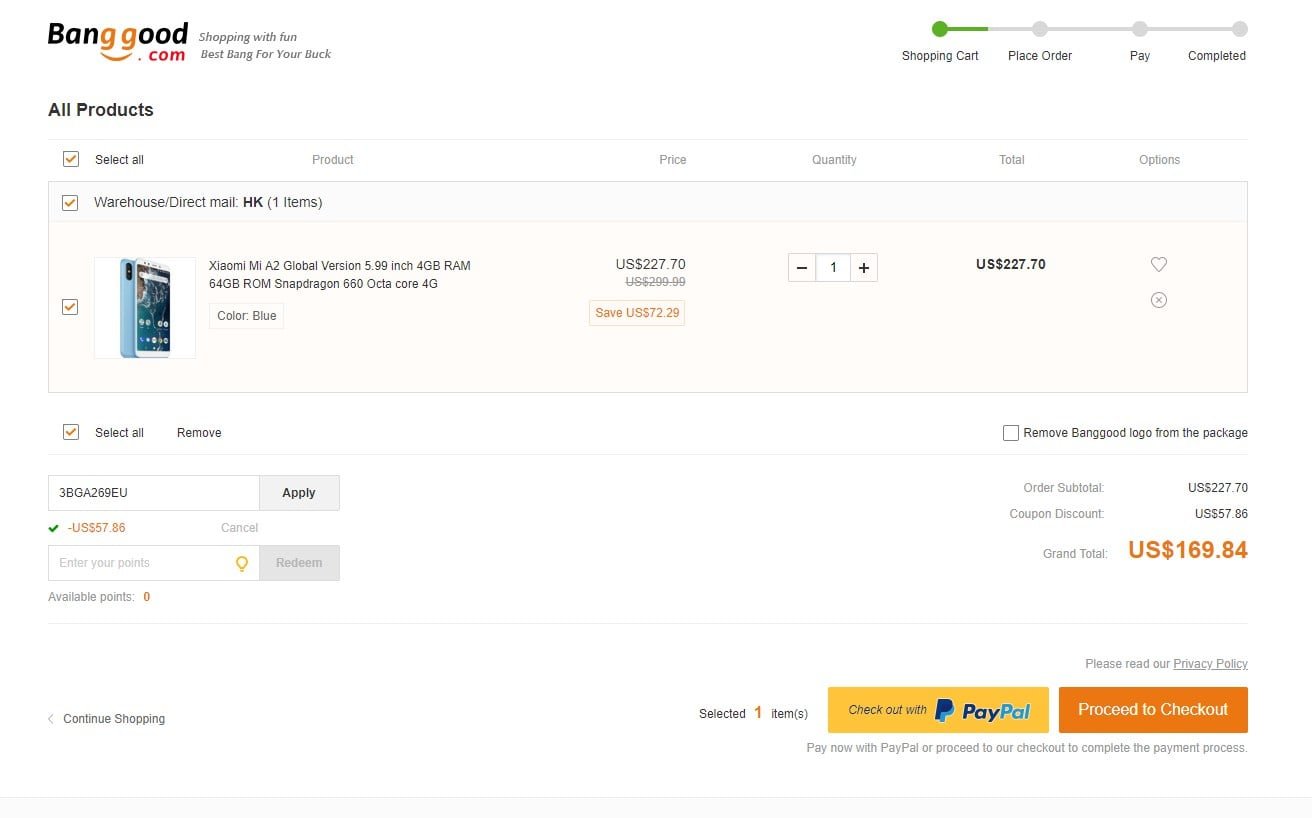Click Remove below the product list
Image resolution: width=1312 pixels, height=818 pixels.
(199, 433)
